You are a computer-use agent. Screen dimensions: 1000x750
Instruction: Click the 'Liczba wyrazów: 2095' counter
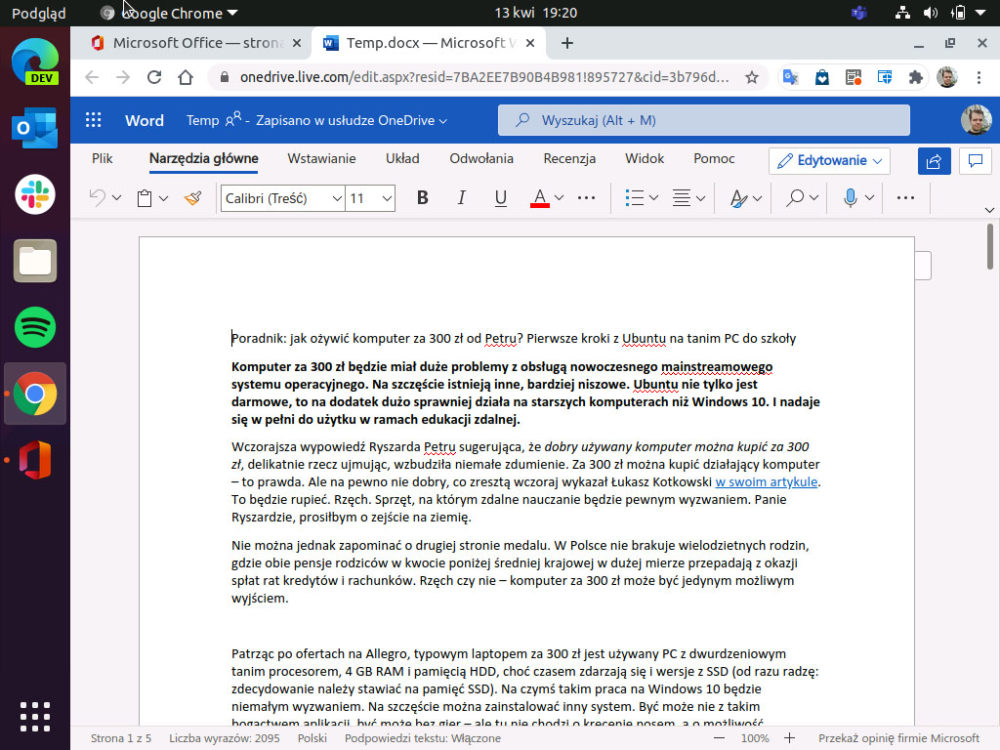224,739
